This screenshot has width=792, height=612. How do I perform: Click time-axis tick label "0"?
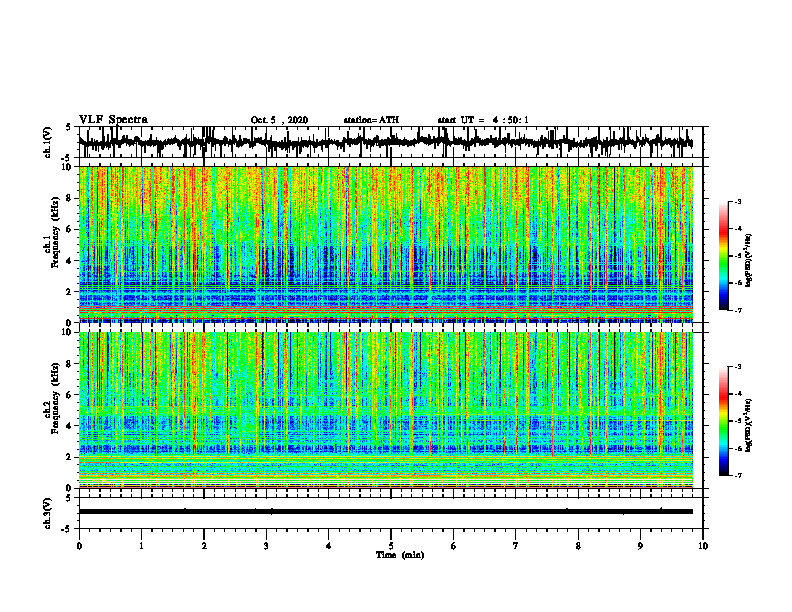pyautogui.click(x=79, y=546)
